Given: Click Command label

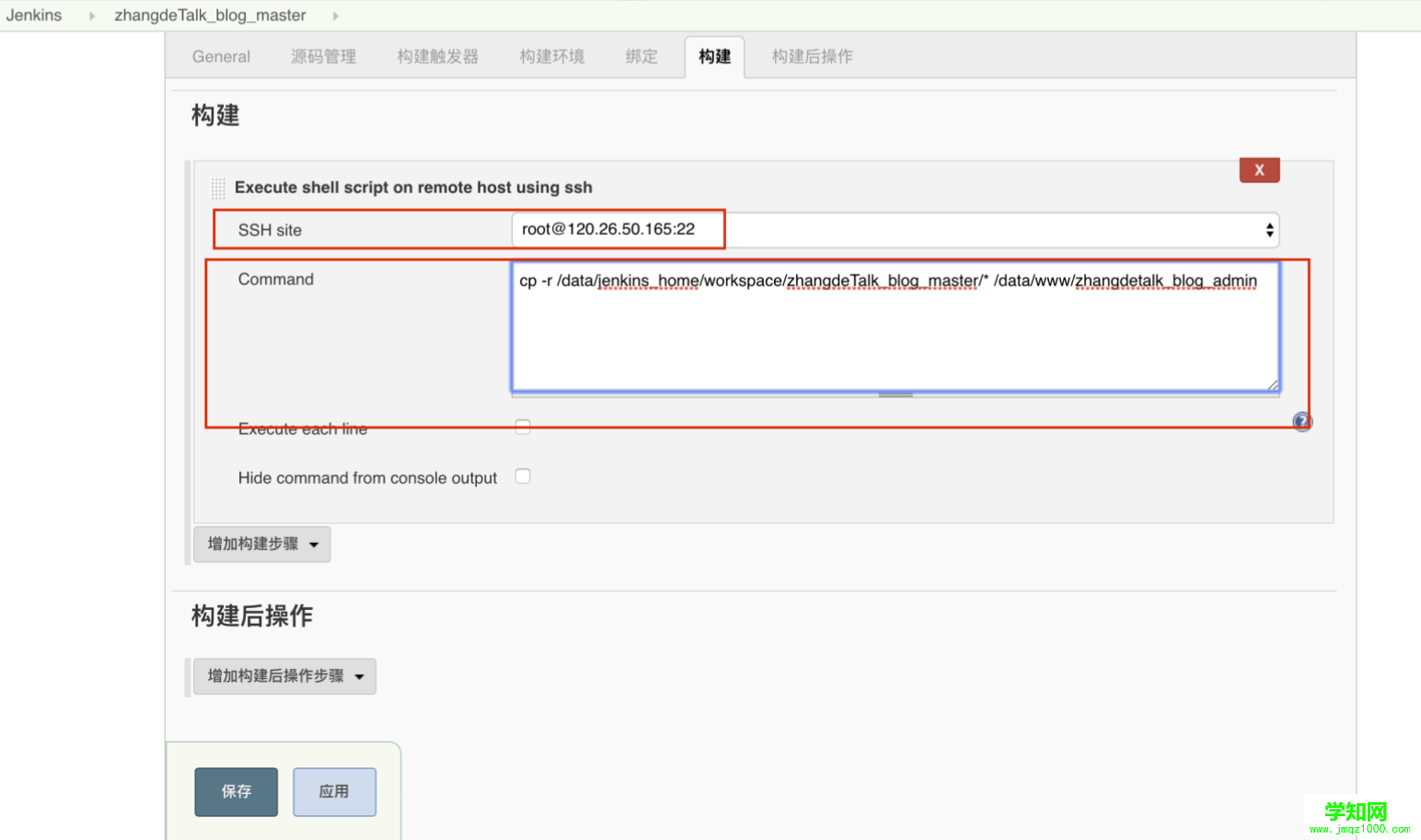Looking at the screenshot, I should [276, 279].
